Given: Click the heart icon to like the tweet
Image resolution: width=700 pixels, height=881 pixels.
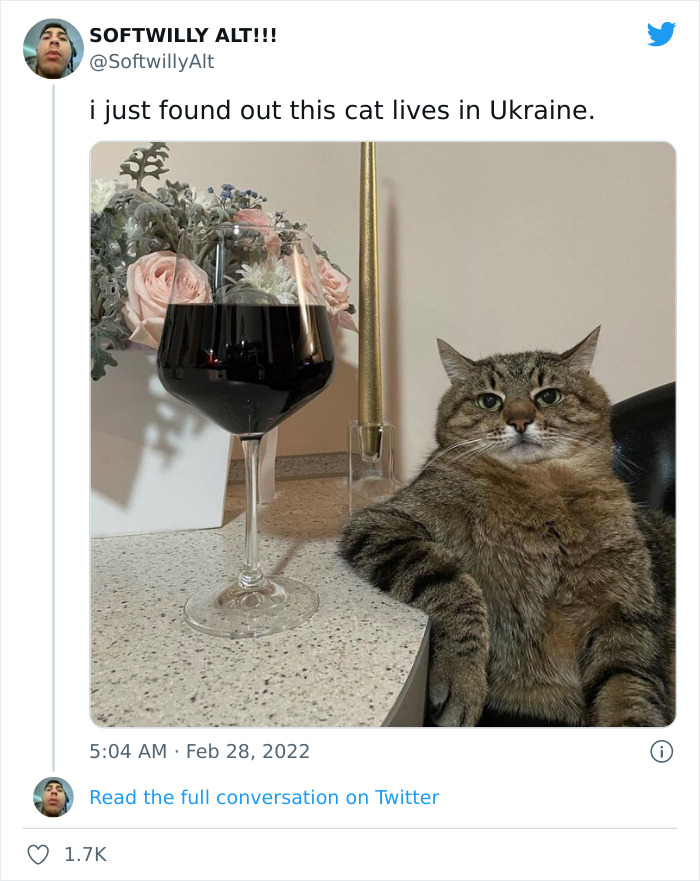Looking at the screenshot, I should click(x=40, y=853).
